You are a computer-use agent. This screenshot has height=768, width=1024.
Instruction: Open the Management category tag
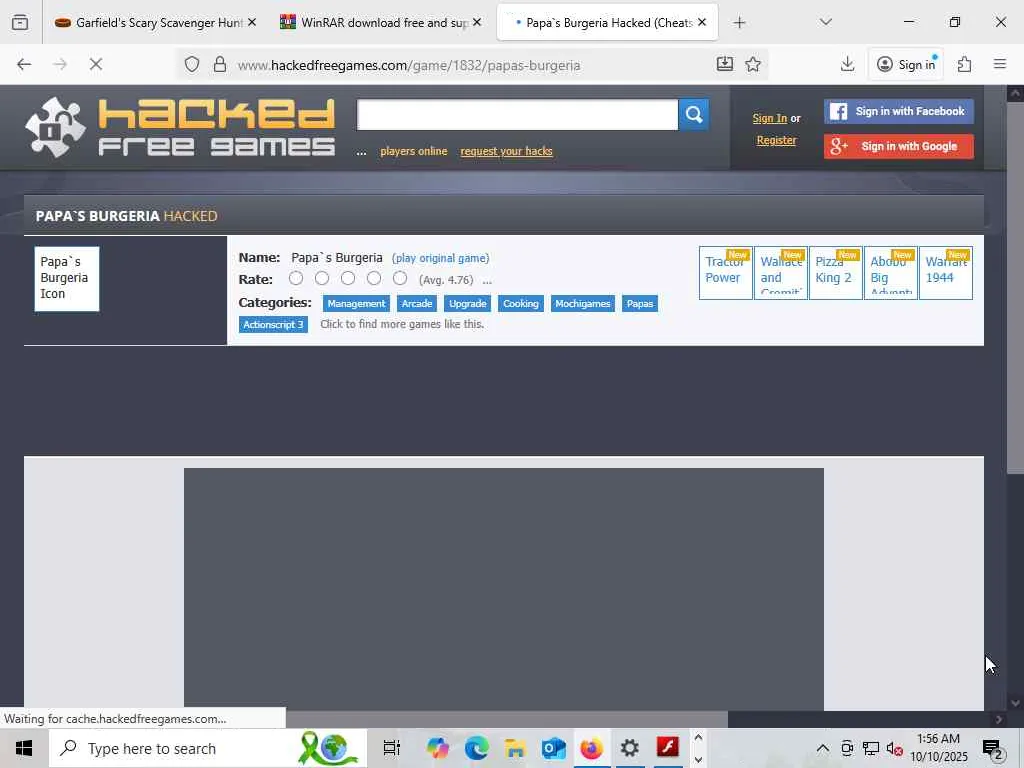click(356, 304)
